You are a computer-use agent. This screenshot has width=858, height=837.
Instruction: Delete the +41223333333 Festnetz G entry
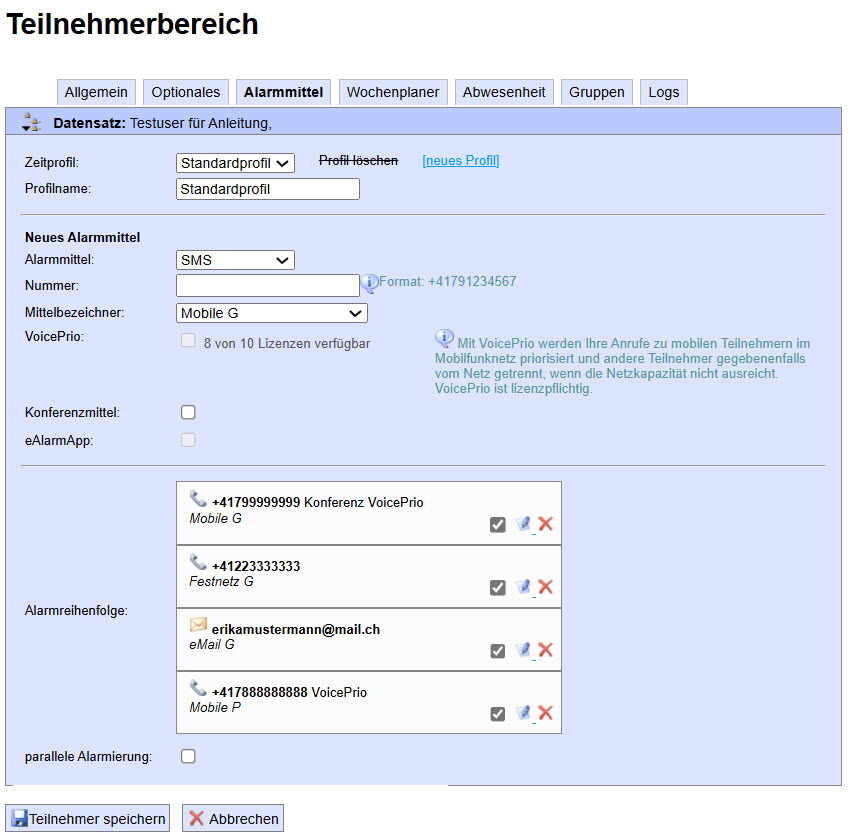tap(546, 587)
